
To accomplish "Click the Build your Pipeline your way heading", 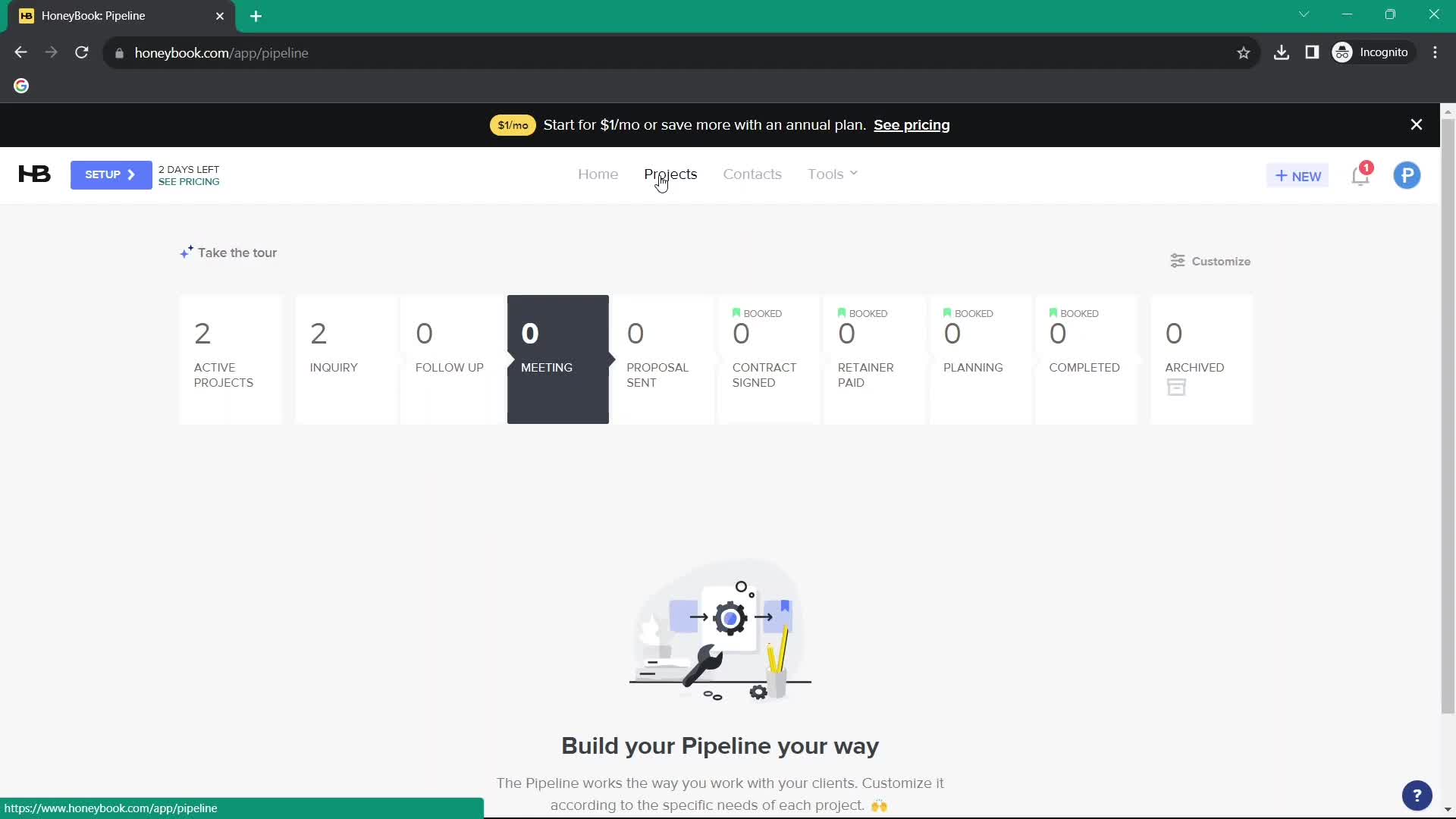I will [x=720, y=745].
